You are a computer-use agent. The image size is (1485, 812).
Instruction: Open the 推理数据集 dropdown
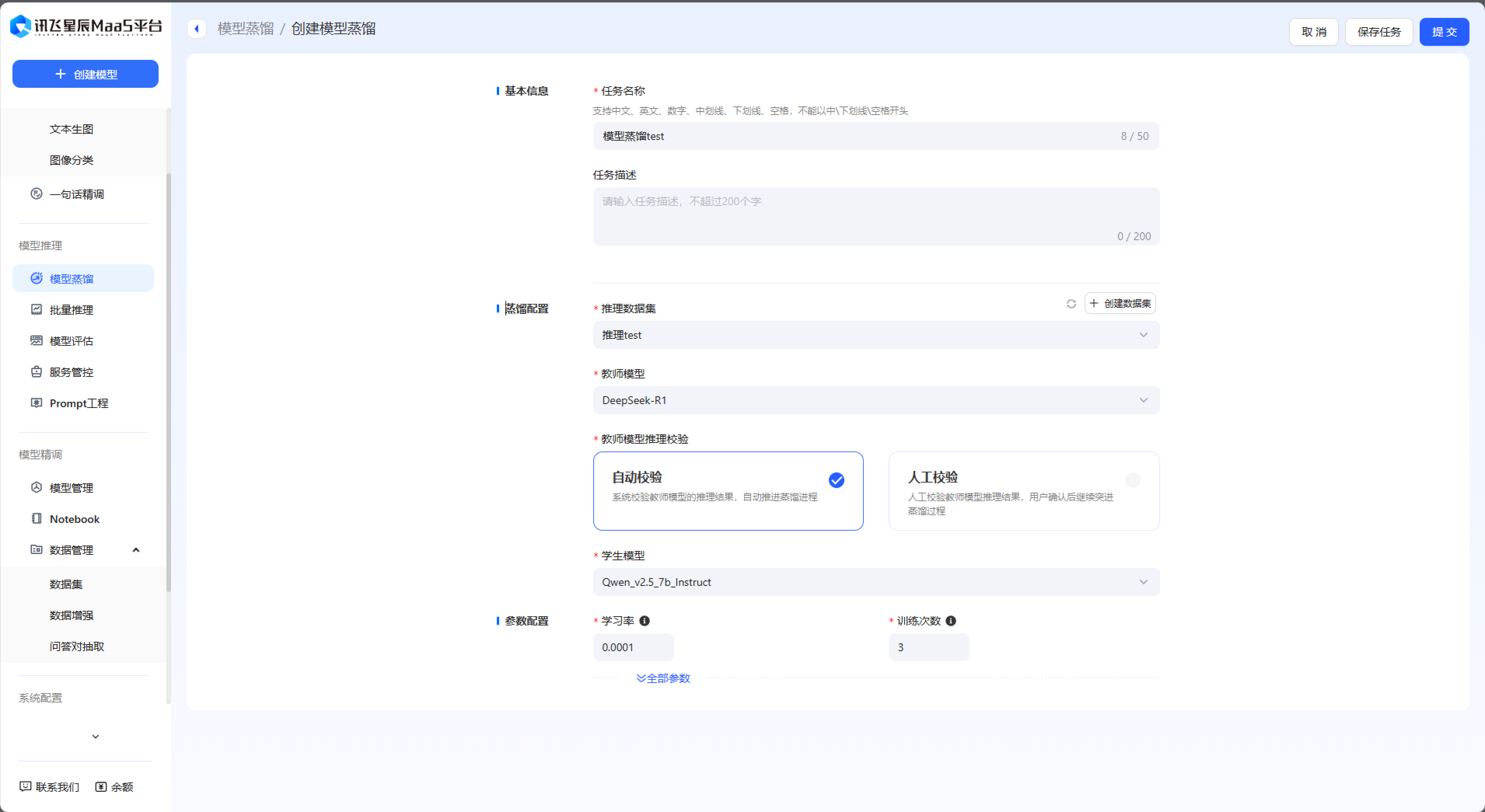(x=876, y=335)
